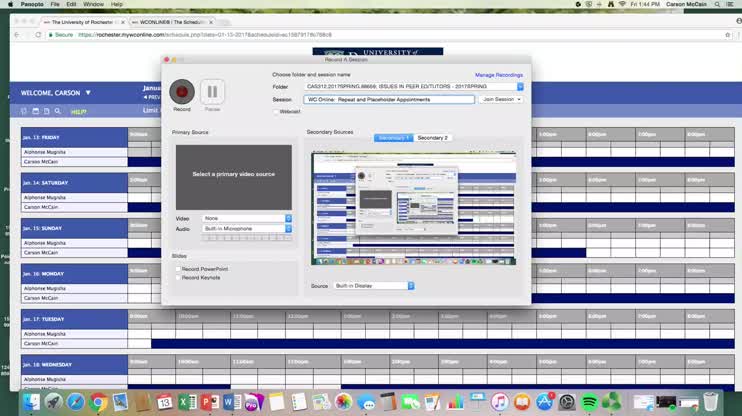Image resolution: width=742 pixels, height=416 pixels.
Task: Click the red Record button
Action: 182,92
